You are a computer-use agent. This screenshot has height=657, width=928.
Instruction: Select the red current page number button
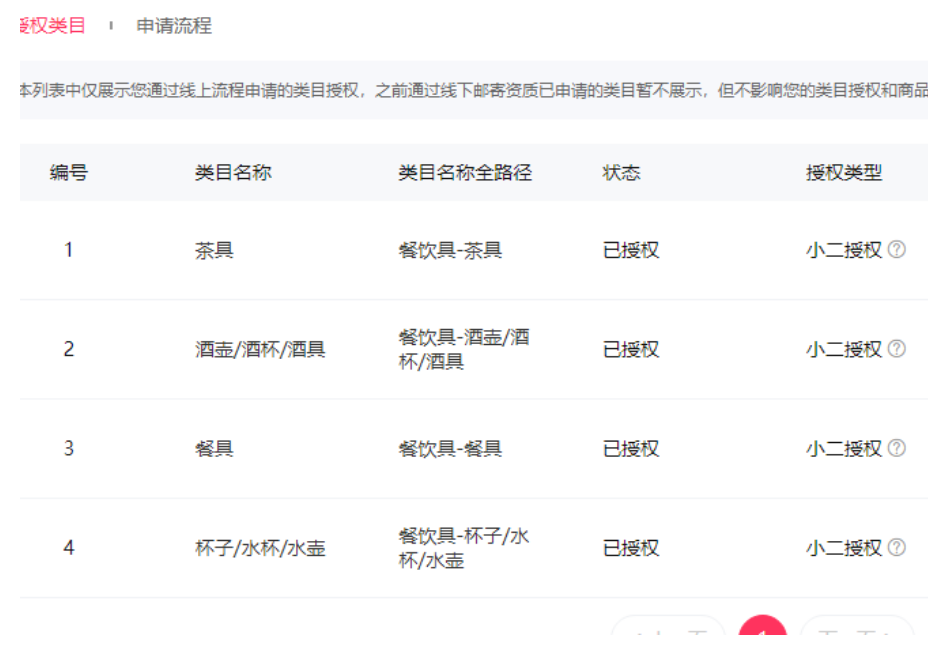[x=762, y=626]
